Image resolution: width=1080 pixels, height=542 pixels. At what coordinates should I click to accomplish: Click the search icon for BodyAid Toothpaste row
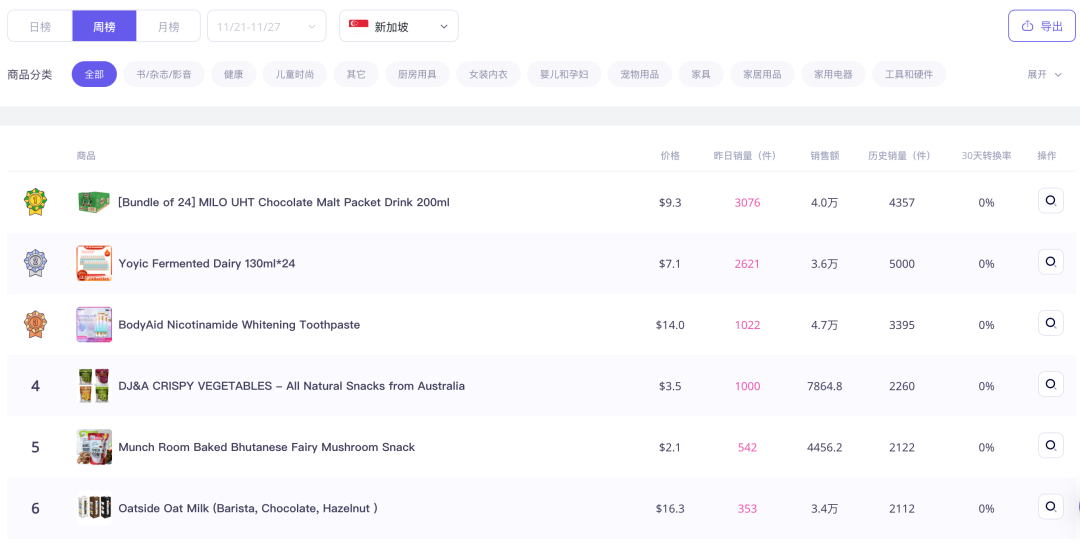tap(1050, 323)
